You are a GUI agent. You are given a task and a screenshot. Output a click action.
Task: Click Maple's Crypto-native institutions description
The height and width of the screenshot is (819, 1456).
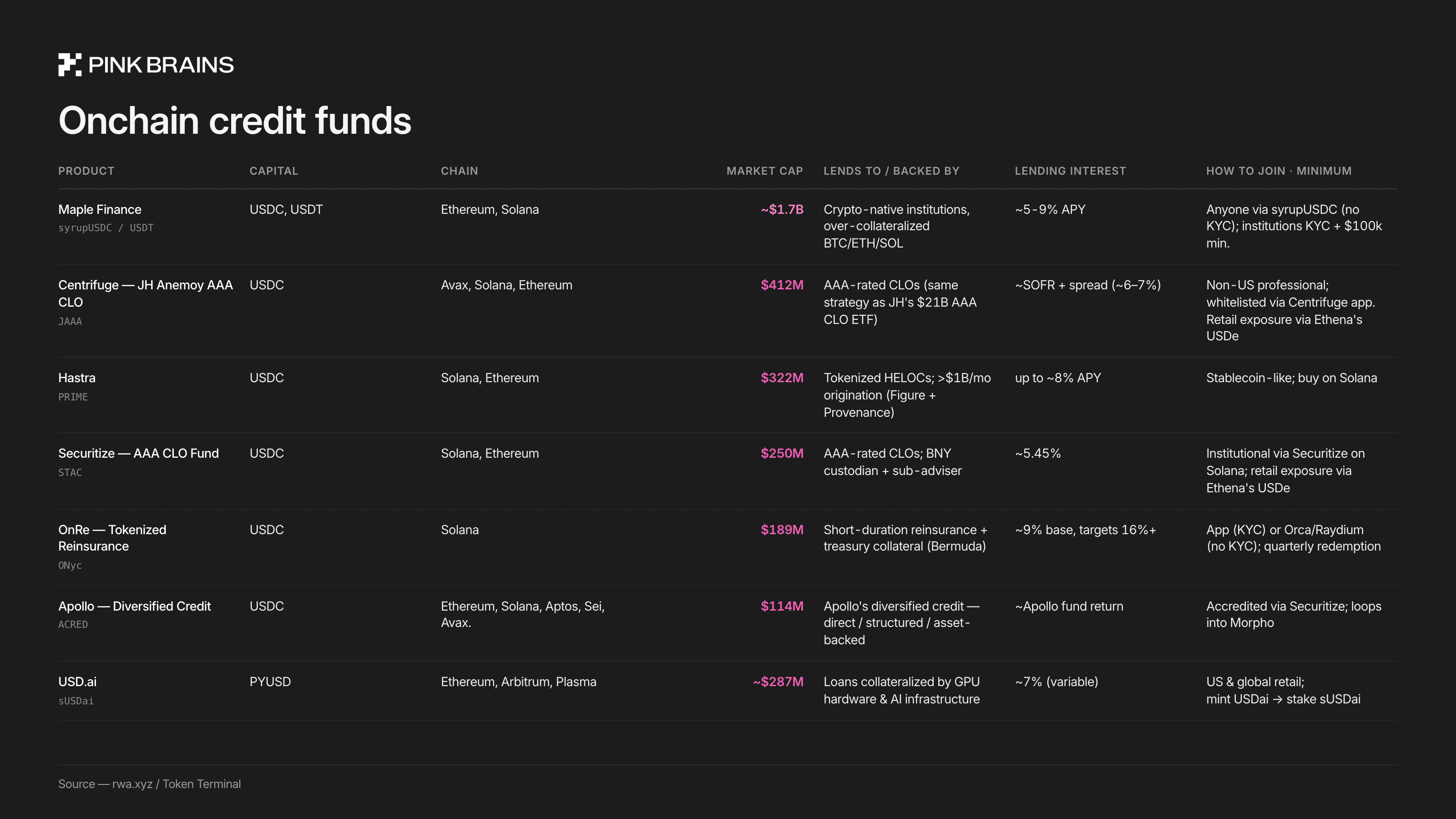[x=896, y=226]
